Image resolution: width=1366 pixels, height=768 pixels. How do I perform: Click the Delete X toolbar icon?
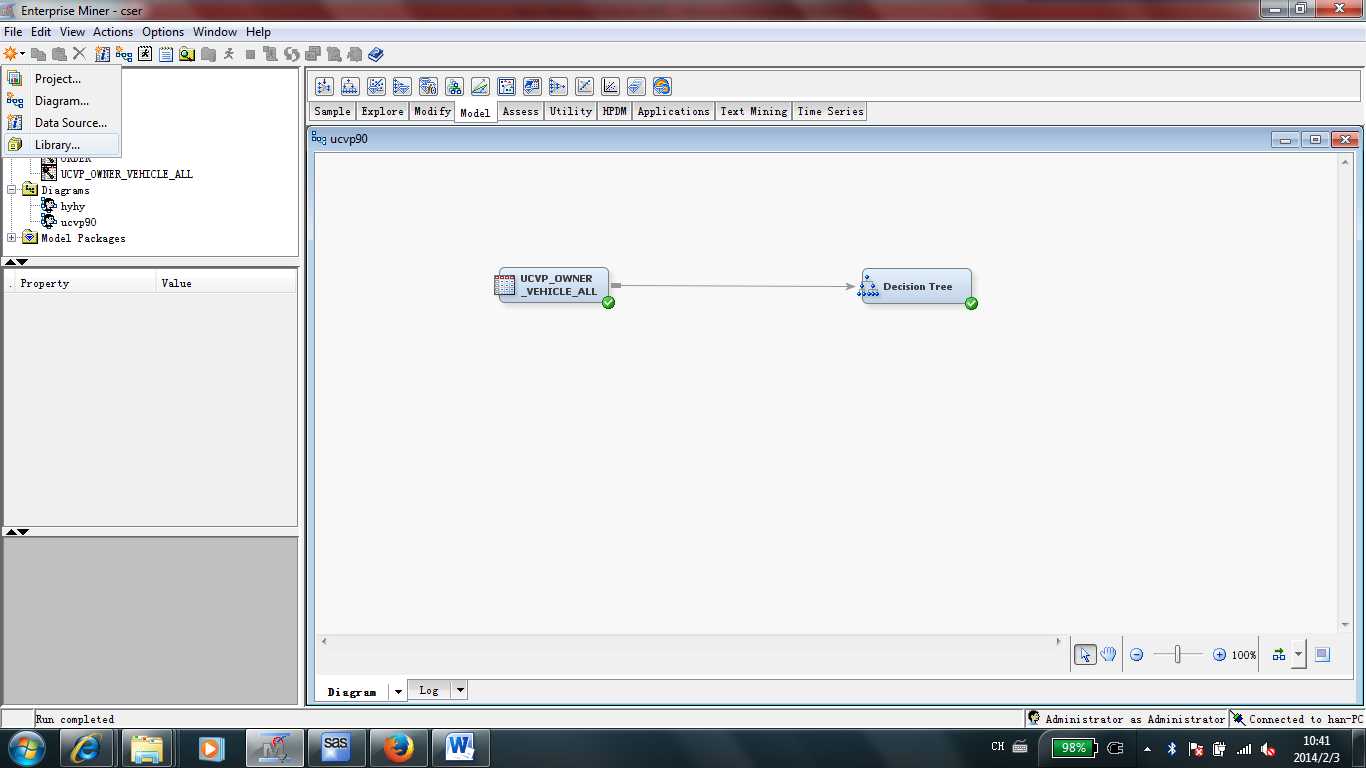79,54
